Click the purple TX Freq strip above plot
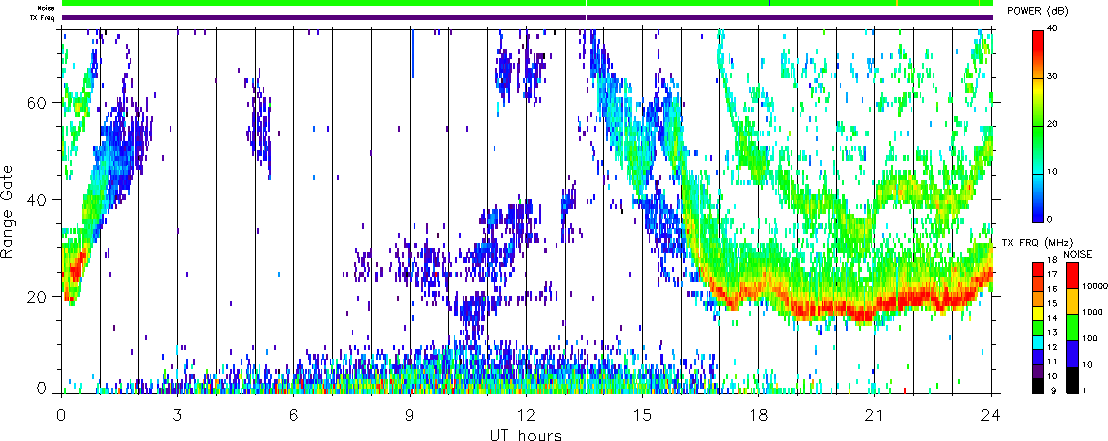The height and width of the screenshot is (441, 1108). click(x=527, y=17)
